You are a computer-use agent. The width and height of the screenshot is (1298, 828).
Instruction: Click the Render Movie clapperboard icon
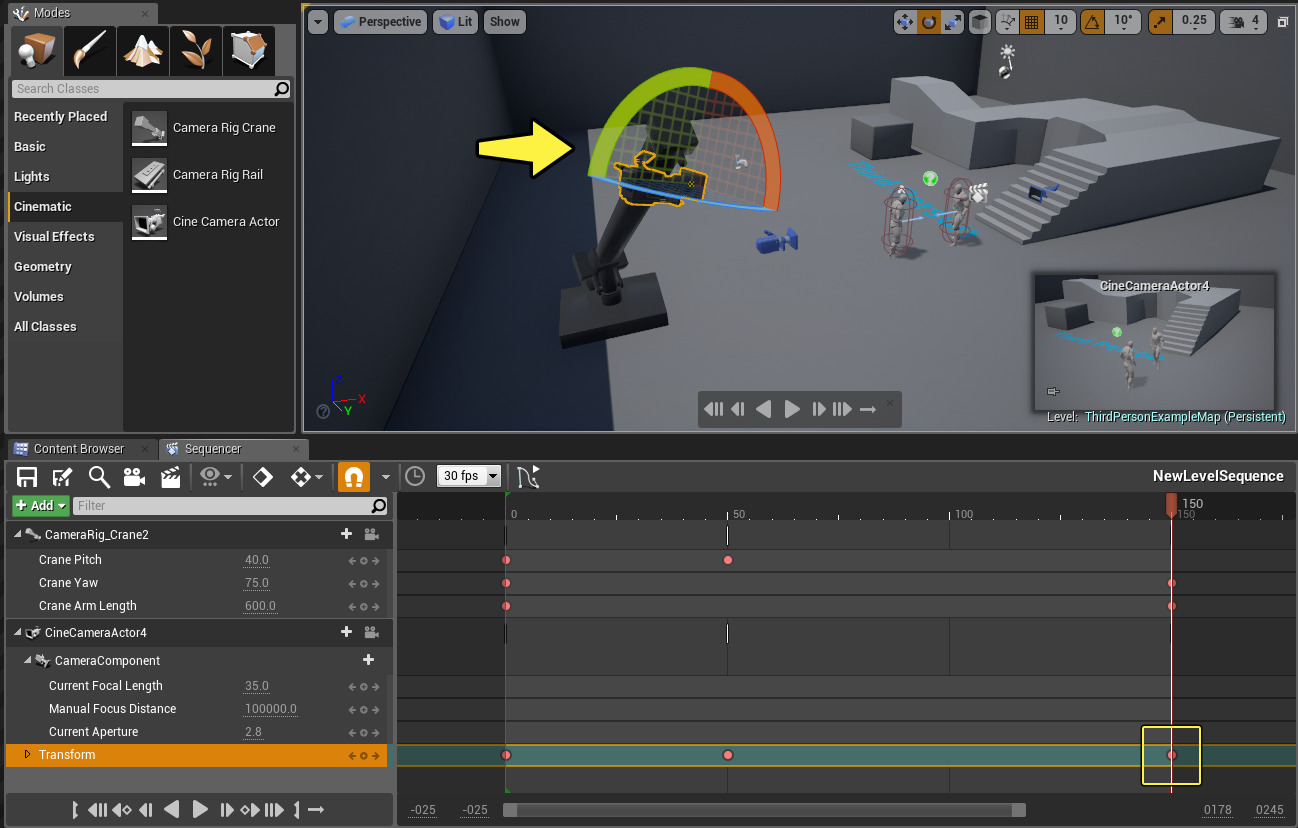pos(170,477)
